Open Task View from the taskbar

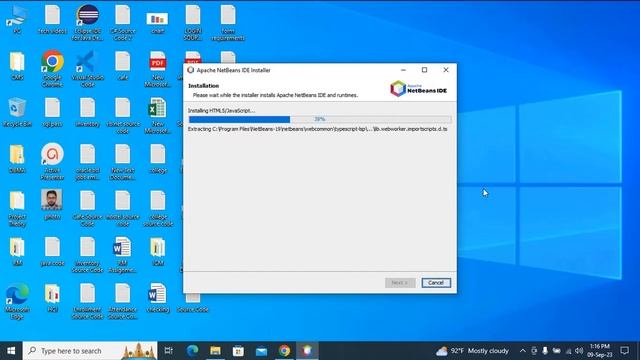point(169,351)
